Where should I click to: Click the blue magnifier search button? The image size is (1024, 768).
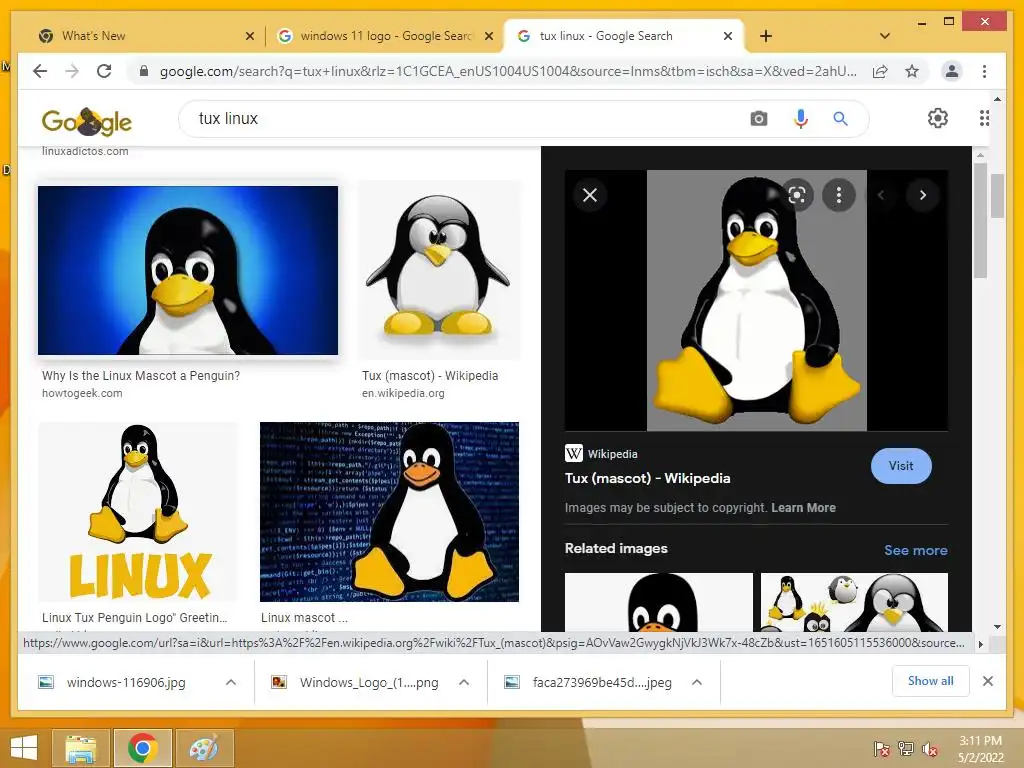click(x=840, y=119)
